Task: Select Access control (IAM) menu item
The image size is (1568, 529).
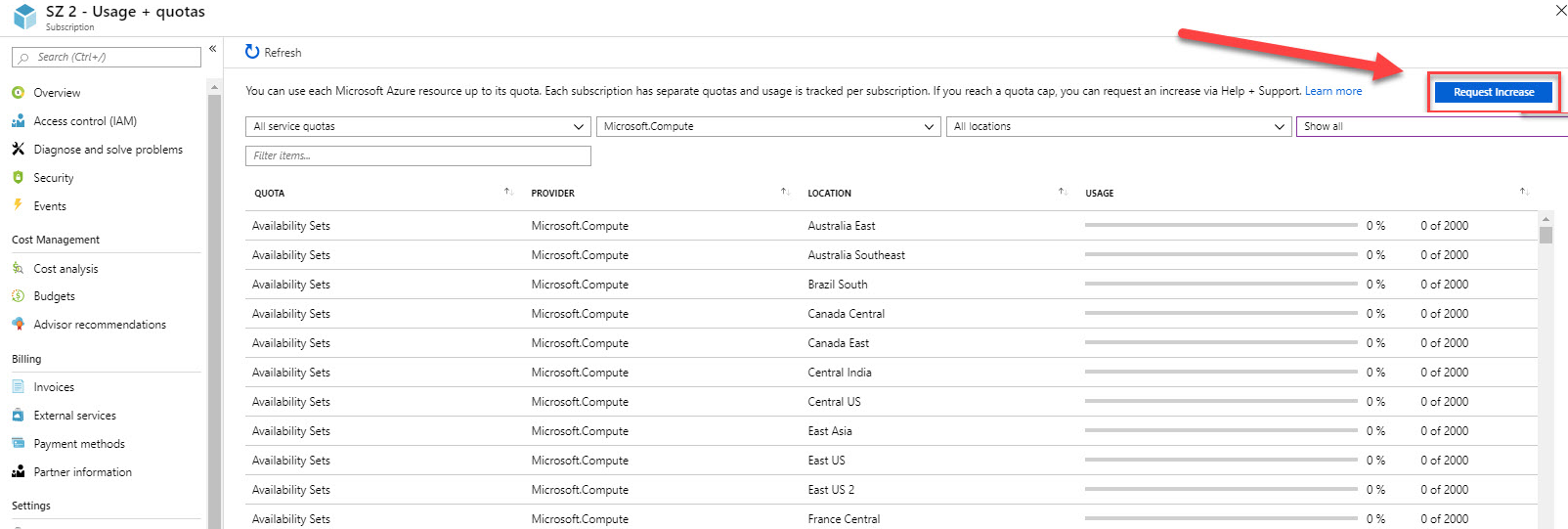Action: (x=85, y=121)
